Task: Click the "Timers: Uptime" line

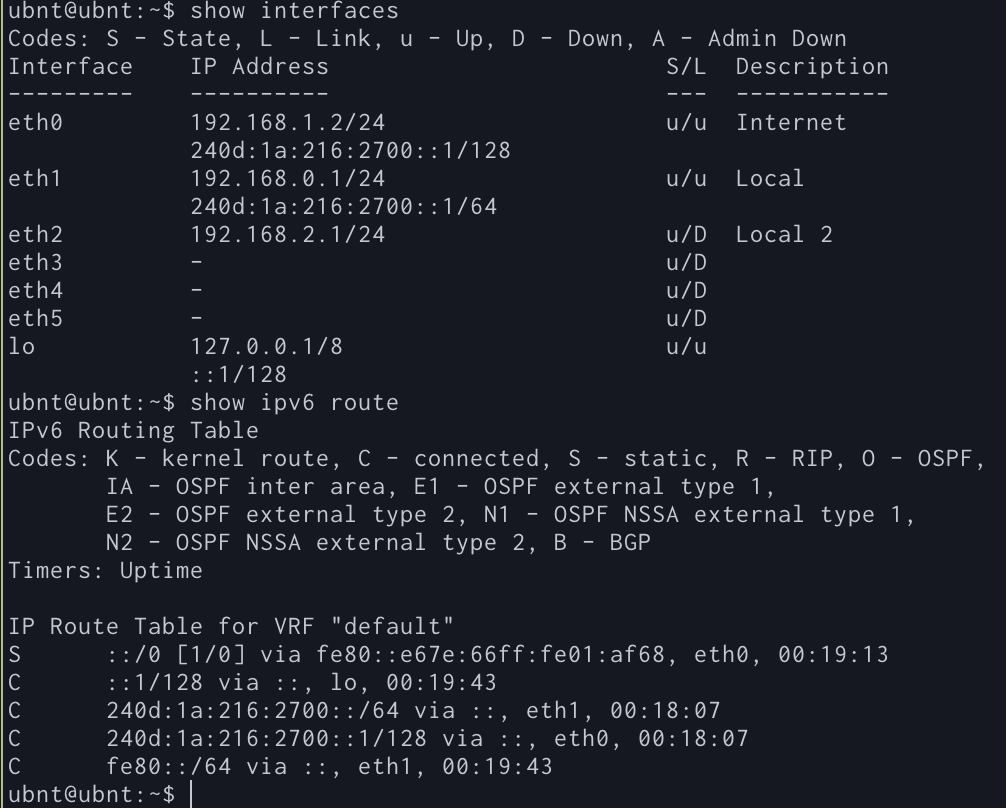Action: (106, 570)
